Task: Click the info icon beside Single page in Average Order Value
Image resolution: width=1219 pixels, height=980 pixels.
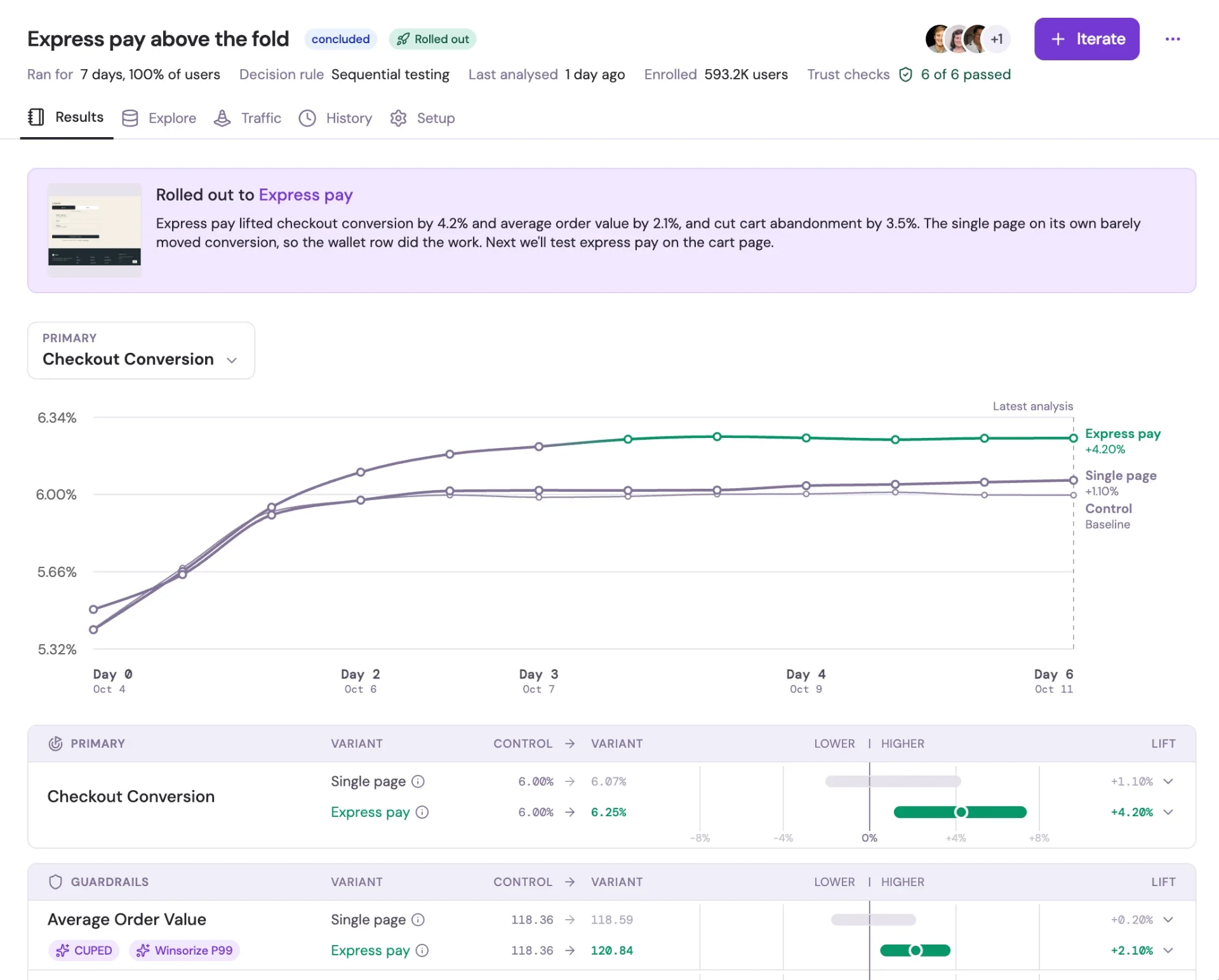Action: pos(418,920)
